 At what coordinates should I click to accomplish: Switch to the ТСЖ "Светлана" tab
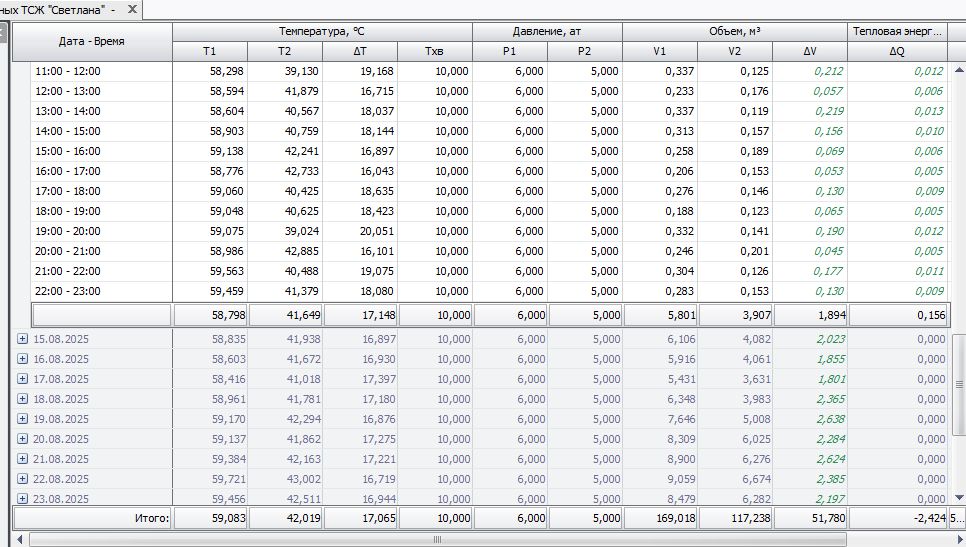click(x=58, y=9)
